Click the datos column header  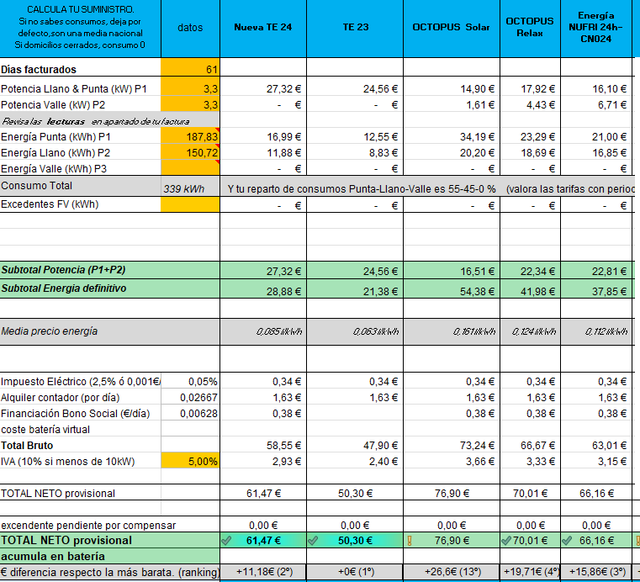pos(190,27)
